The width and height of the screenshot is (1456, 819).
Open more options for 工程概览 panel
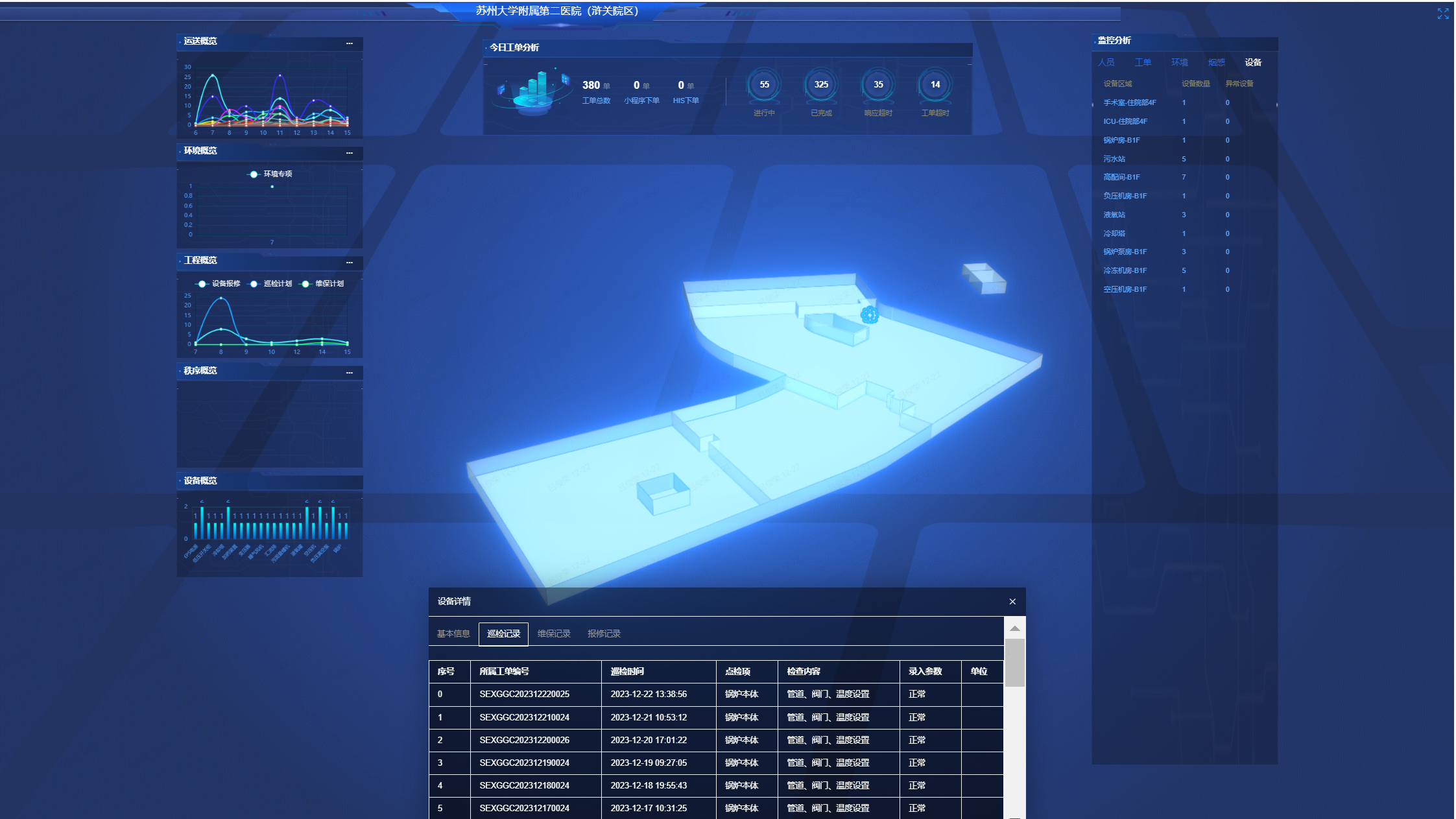point(349,263)
